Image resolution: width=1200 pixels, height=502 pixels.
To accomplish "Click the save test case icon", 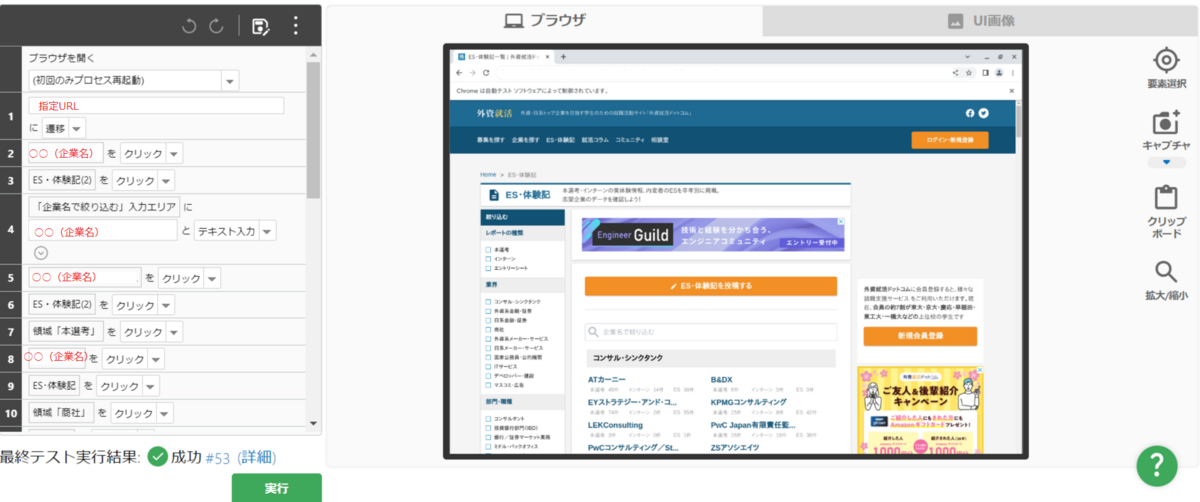I will point(261,27).
